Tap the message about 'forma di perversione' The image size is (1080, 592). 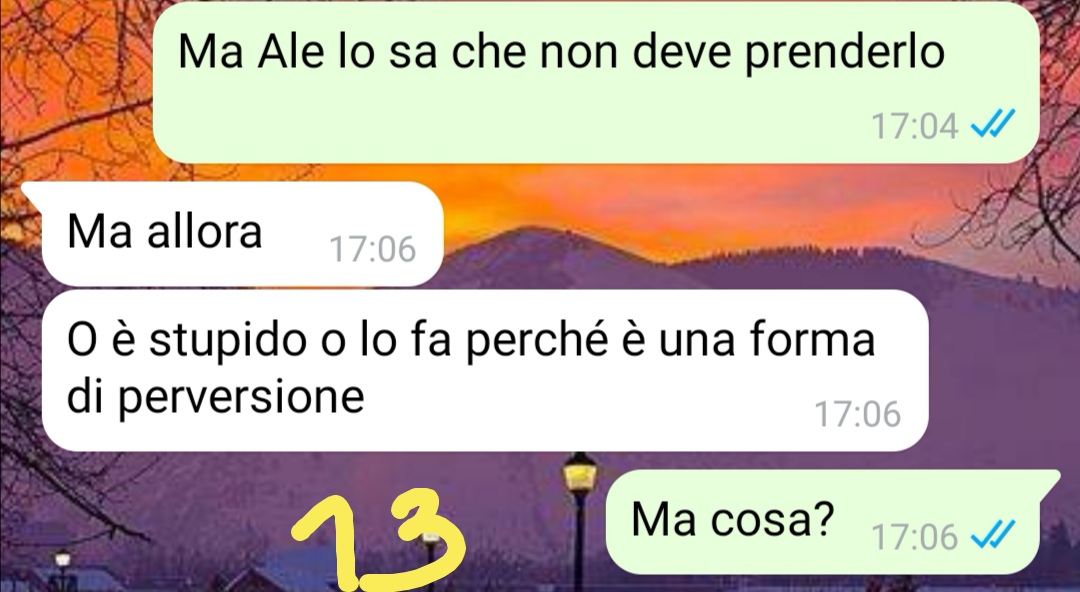coord(485,371)
